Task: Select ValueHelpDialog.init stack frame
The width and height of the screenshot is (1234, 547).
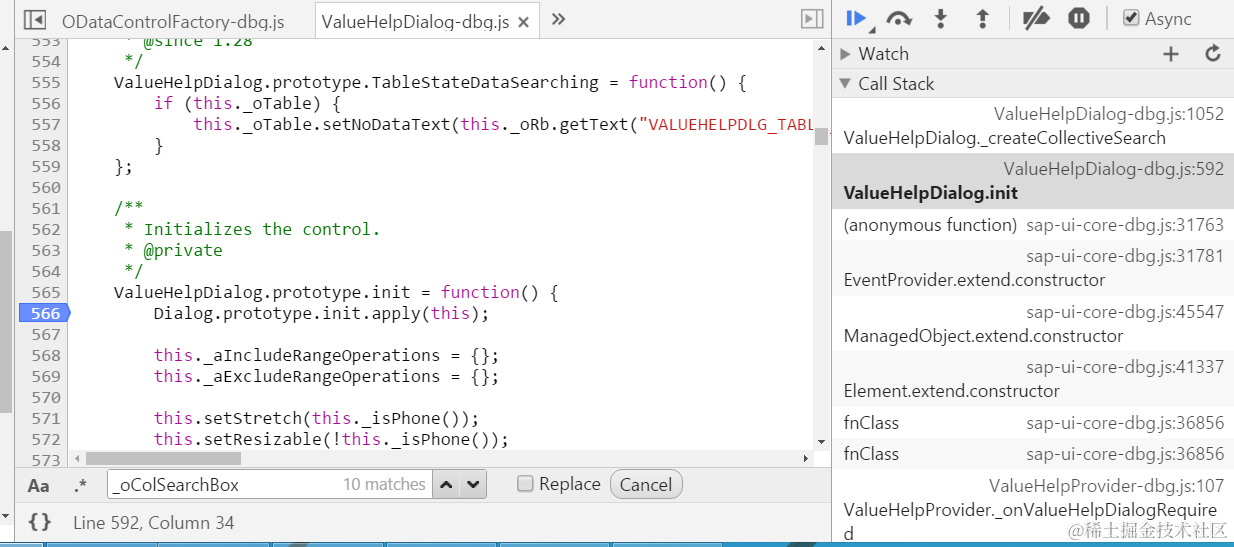Action: [x=1033, y=181]
